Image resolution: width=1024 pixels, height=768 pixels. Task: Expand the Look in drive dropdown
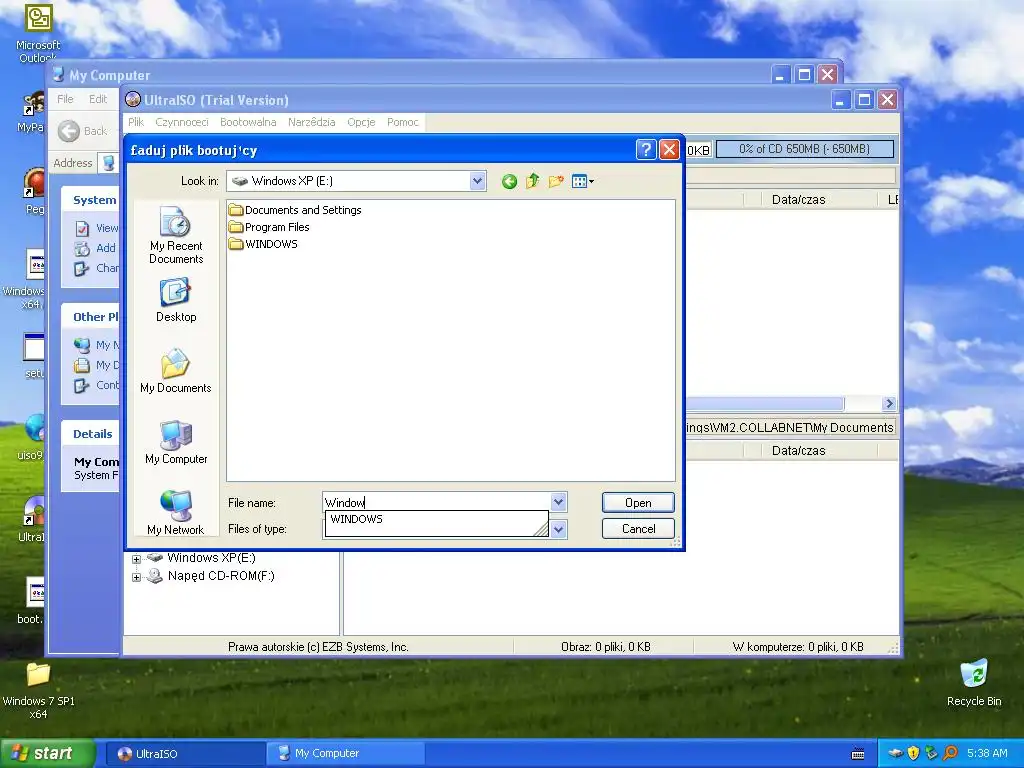(x=477, y=181)
